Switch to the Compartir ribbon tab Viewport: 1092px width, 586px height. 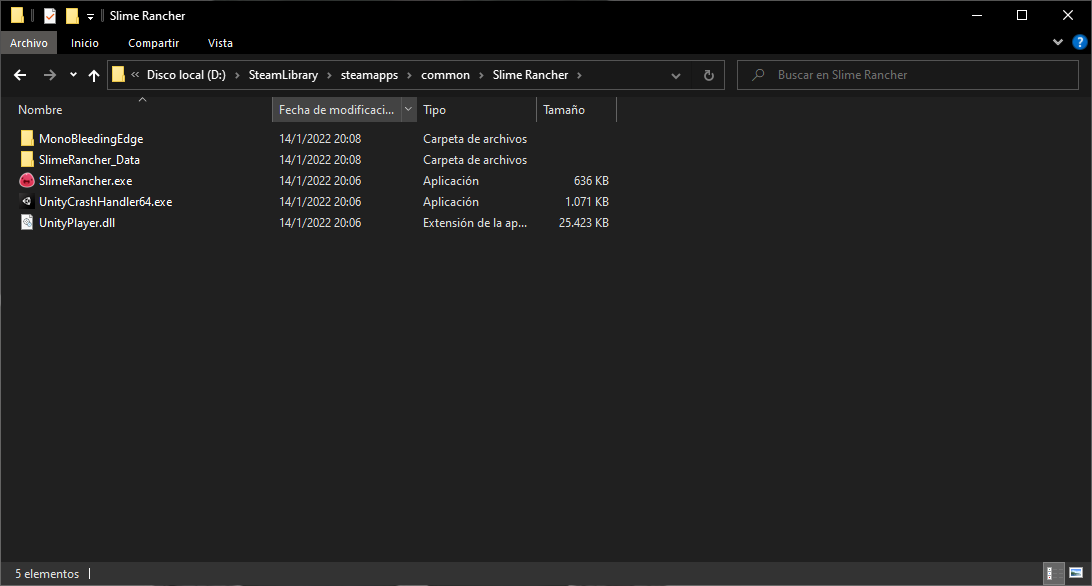click(x=153, y=43)
